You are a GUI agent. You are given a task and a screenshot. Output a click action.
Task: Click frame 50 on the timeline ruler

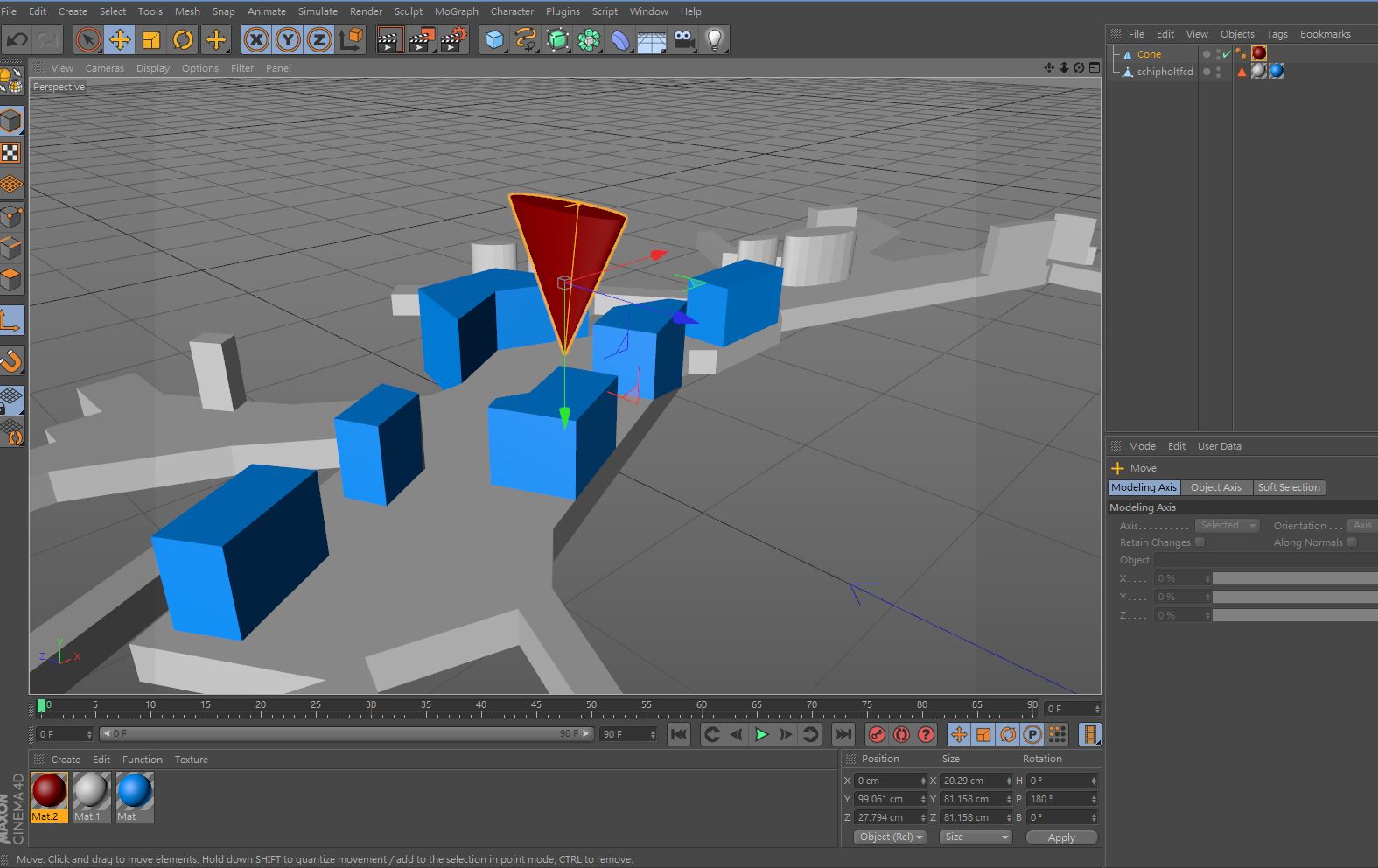[x=591, y=705]
